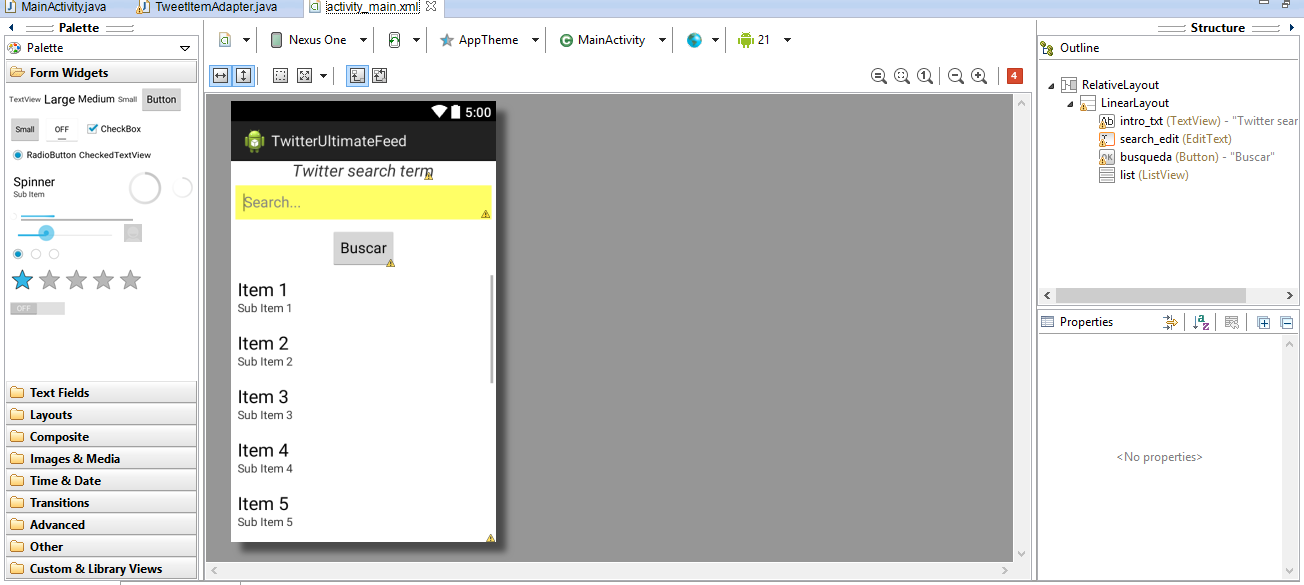Zoom in the layout canvas
The image size is (1304, 585).
[979, 76]
